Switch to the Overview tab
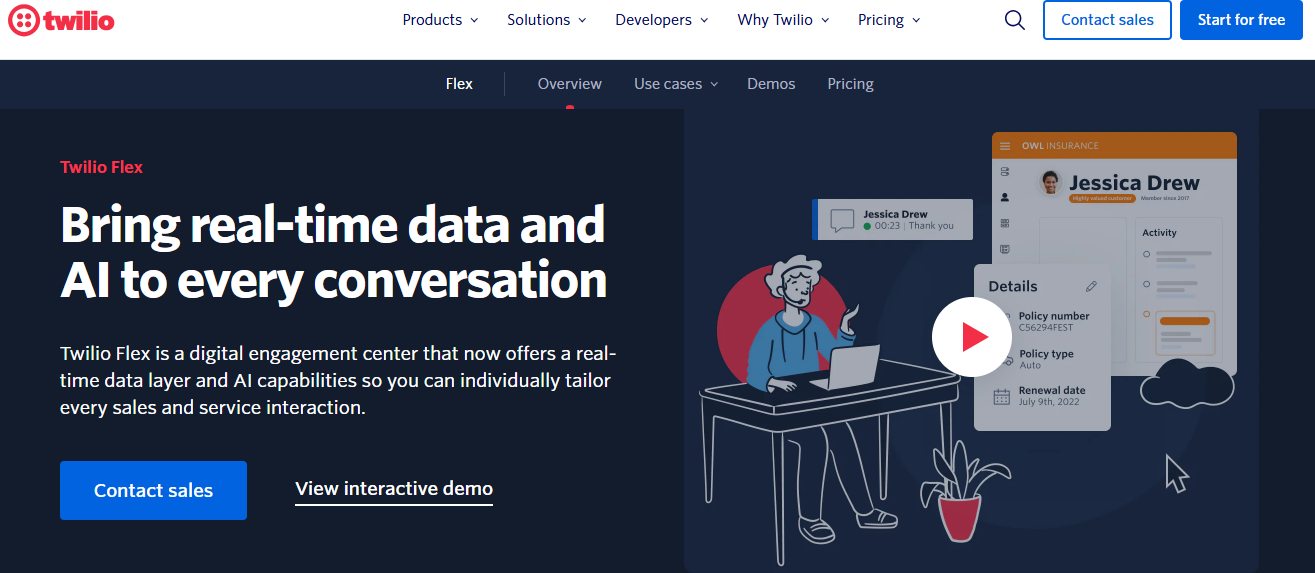 pos(569,84)
